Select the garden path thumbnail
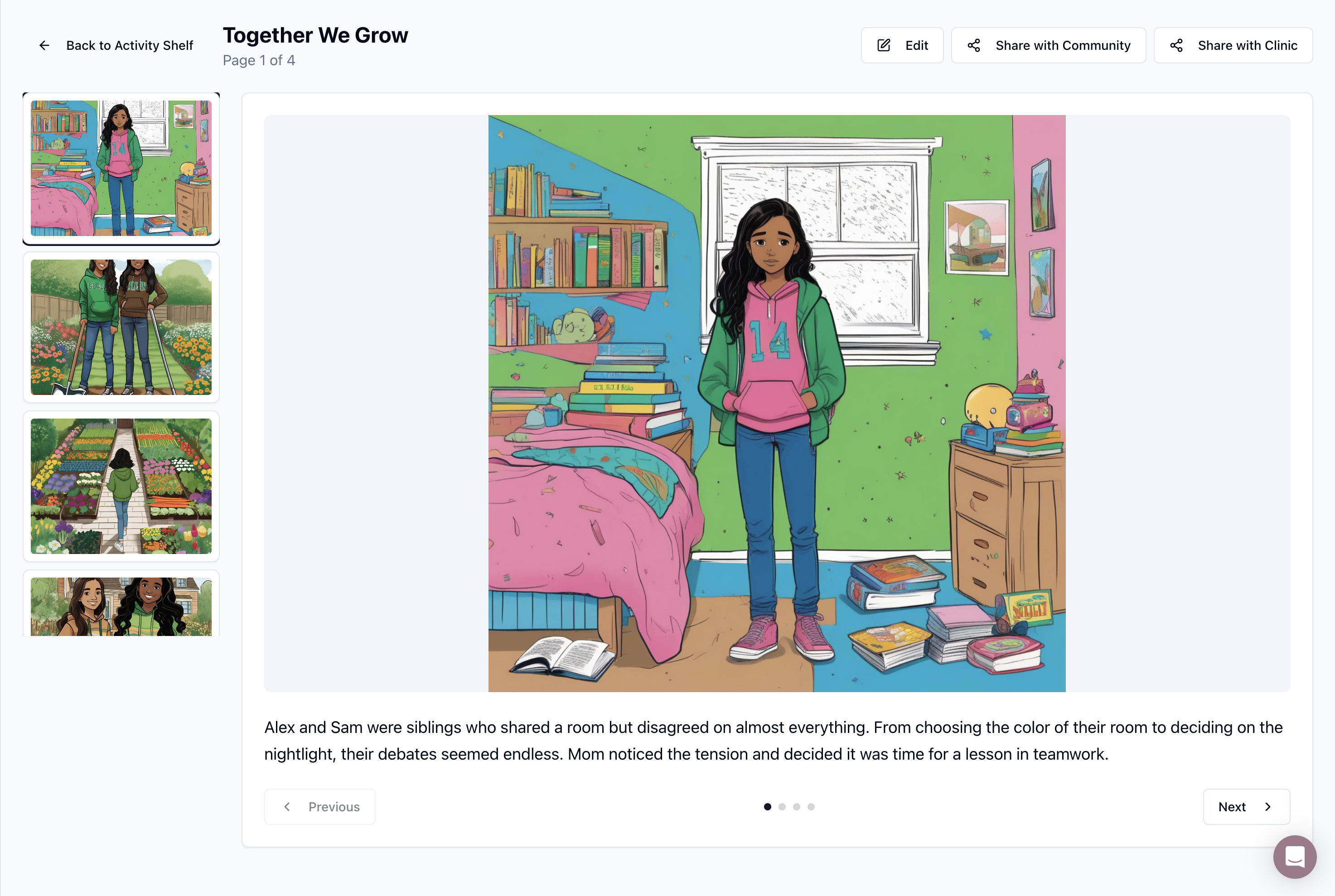 pos(121,487)
